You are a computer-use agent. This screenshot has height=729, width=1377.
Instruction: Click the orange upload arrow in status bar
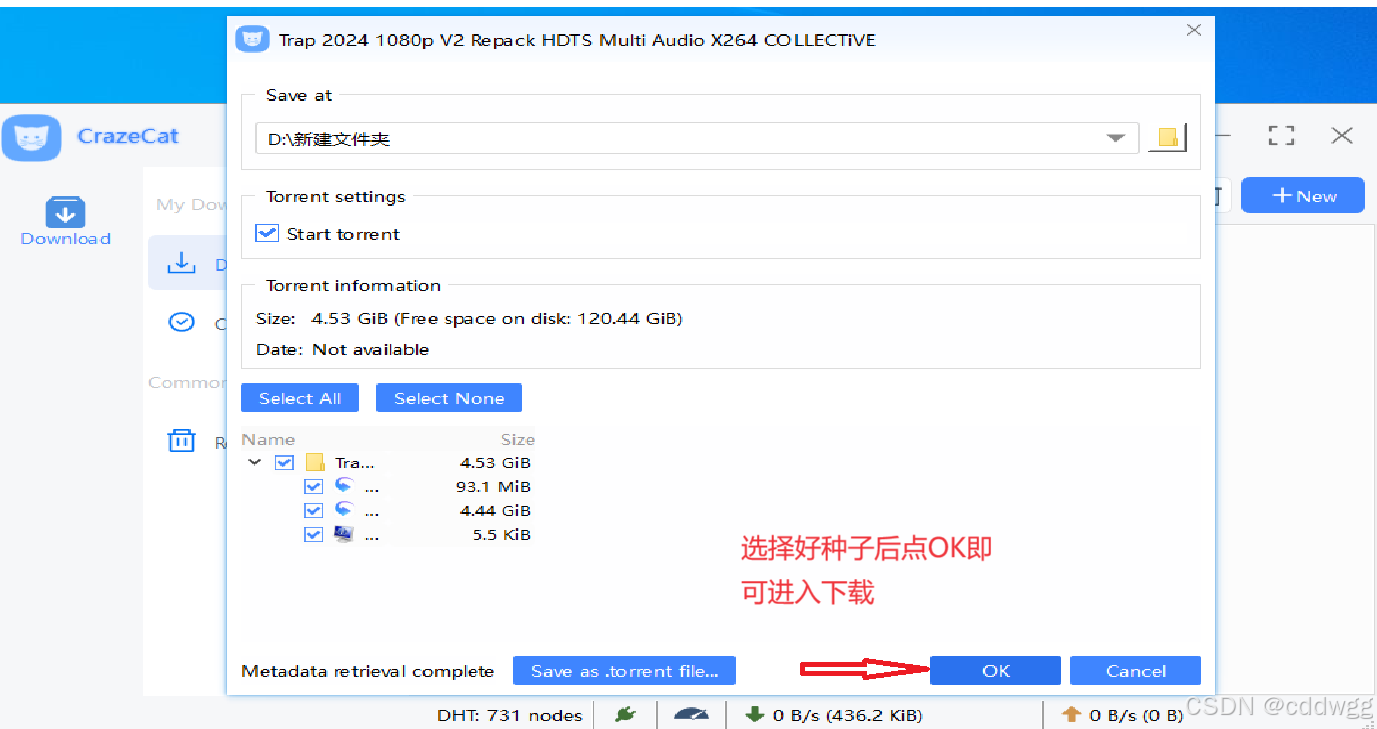point(1072,715)
